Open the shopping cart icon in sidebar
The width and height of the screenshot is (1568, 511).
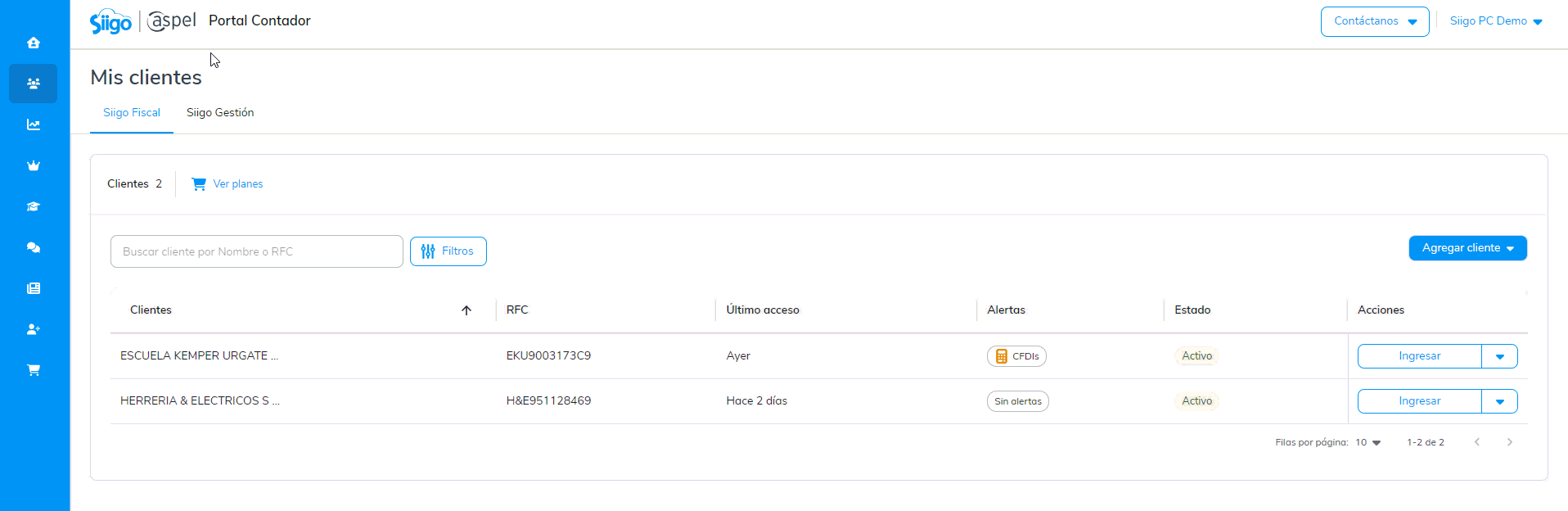(34, 370)
